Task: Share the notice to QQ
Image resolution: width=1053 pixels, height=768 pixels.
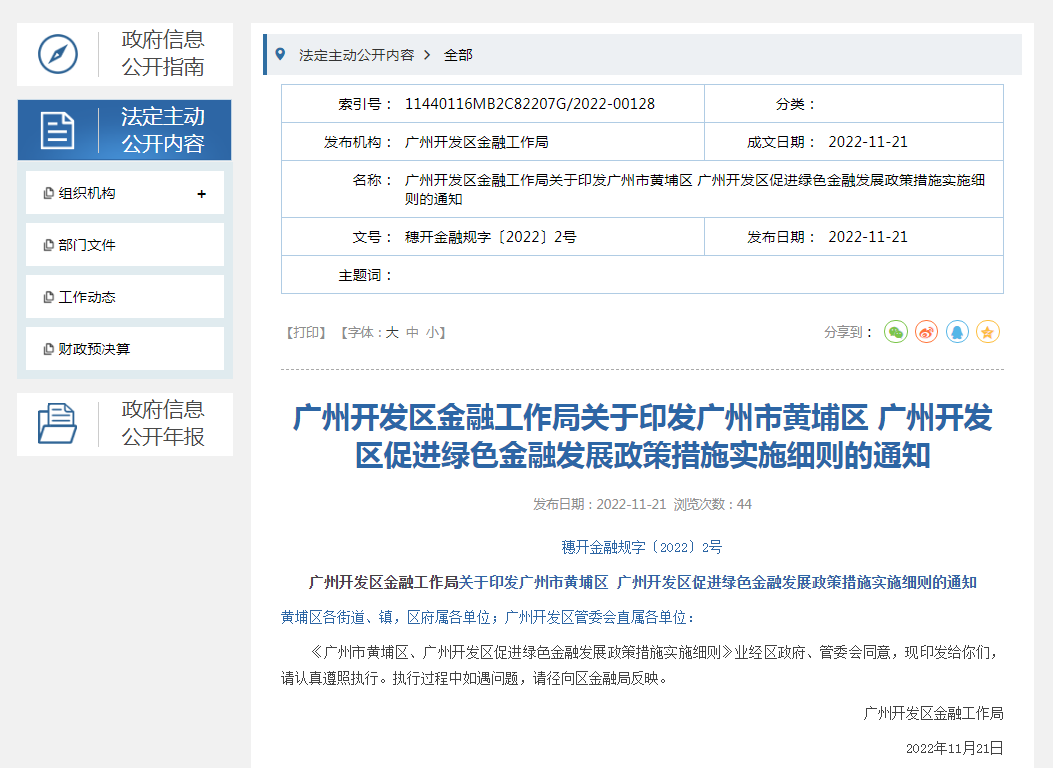Action: (x=957, y=332)
